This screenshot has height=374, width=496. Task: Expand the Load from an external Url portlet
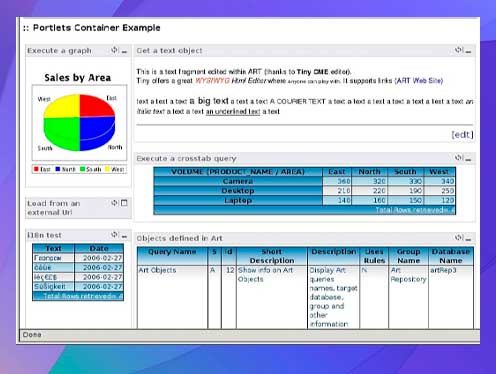point(124,203)
